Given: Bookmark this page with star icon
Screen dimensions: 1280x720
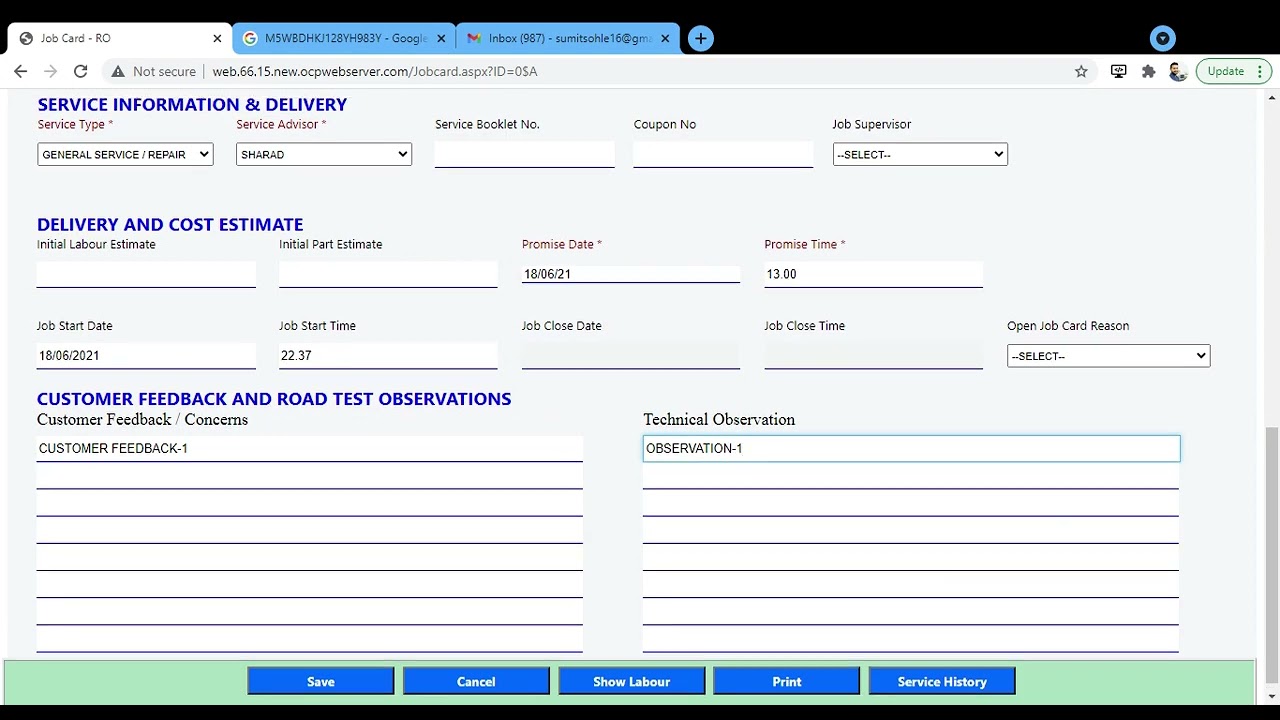Looking at the screenshot, I should coord(1081,71).
